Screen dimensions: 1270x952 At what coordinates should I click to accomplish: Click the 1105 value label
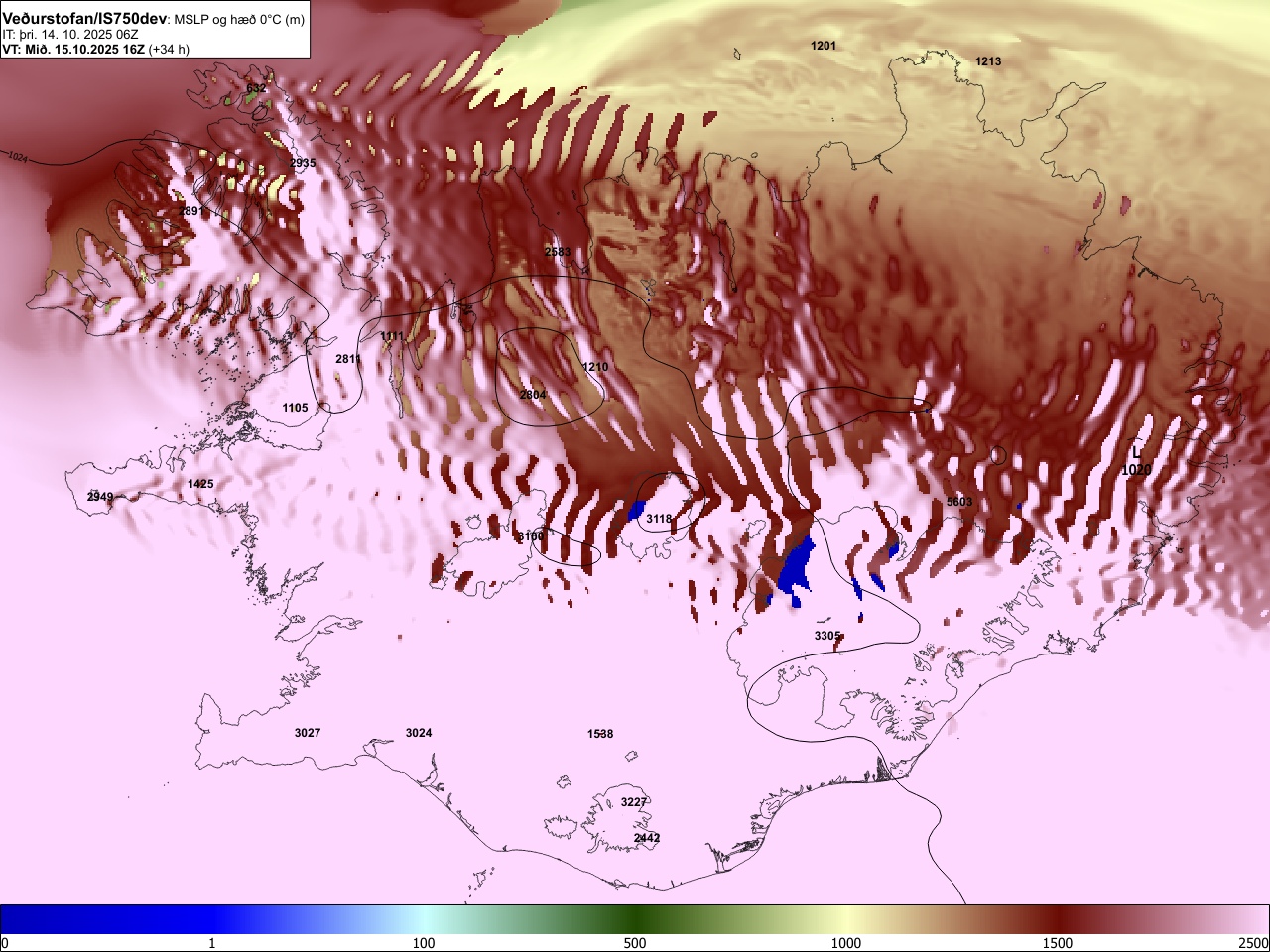295,408
